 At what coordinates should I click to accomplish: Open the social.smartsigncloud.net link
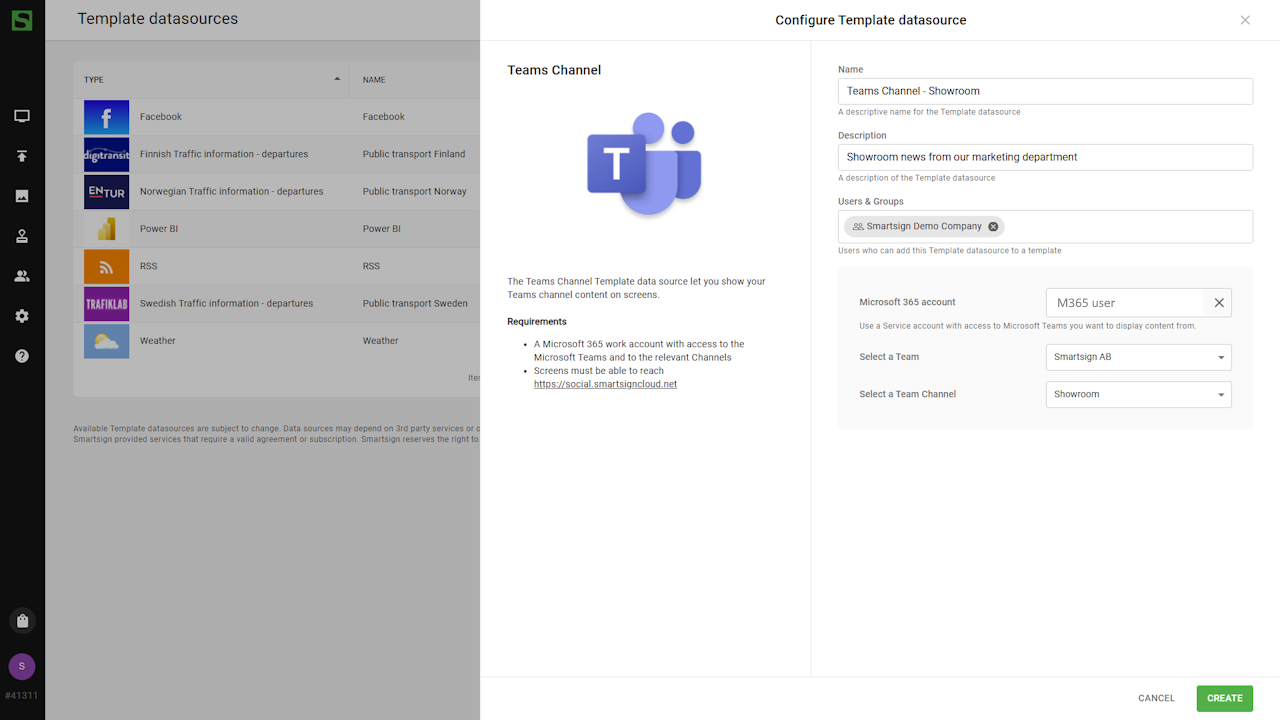tap(605, 384)
